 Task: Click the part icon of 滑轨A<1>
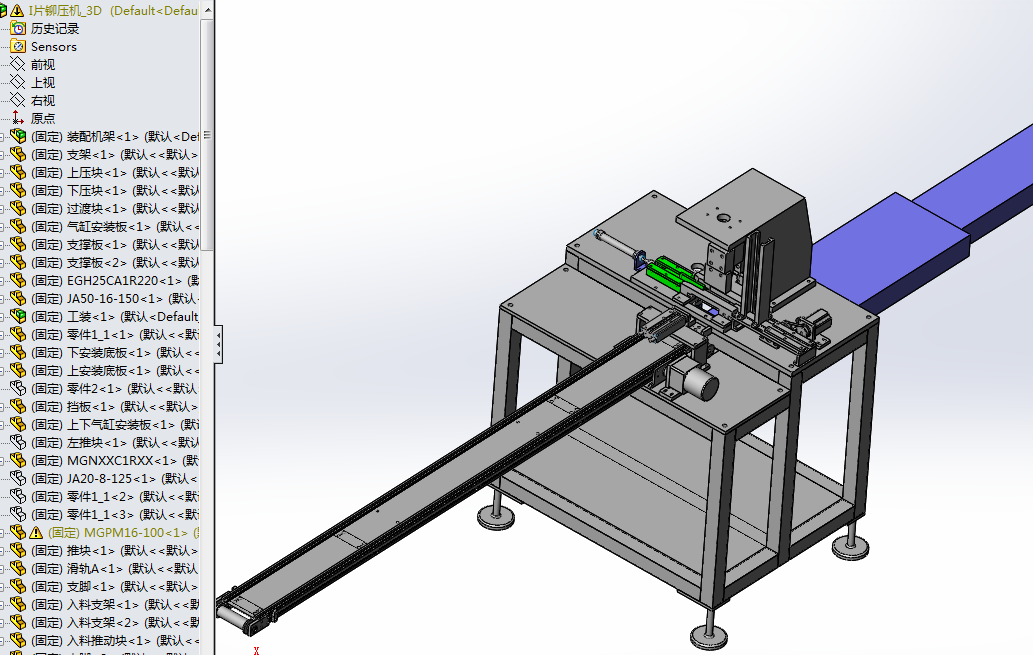[x=18, y=568]
